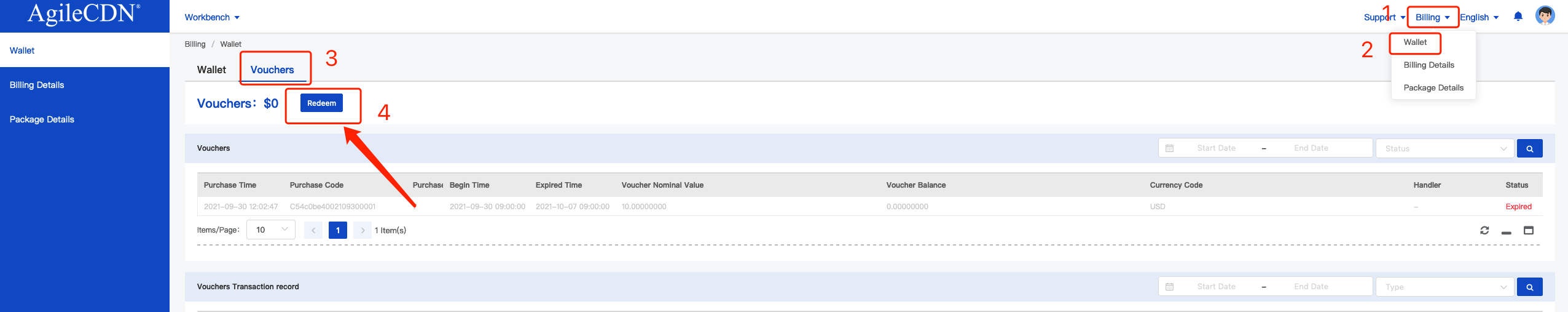Choose Package Details from the Billing dropdown menu
Image resolution: width=1568 pixels, height=312 pixels.
click(x=1433, y=87)
